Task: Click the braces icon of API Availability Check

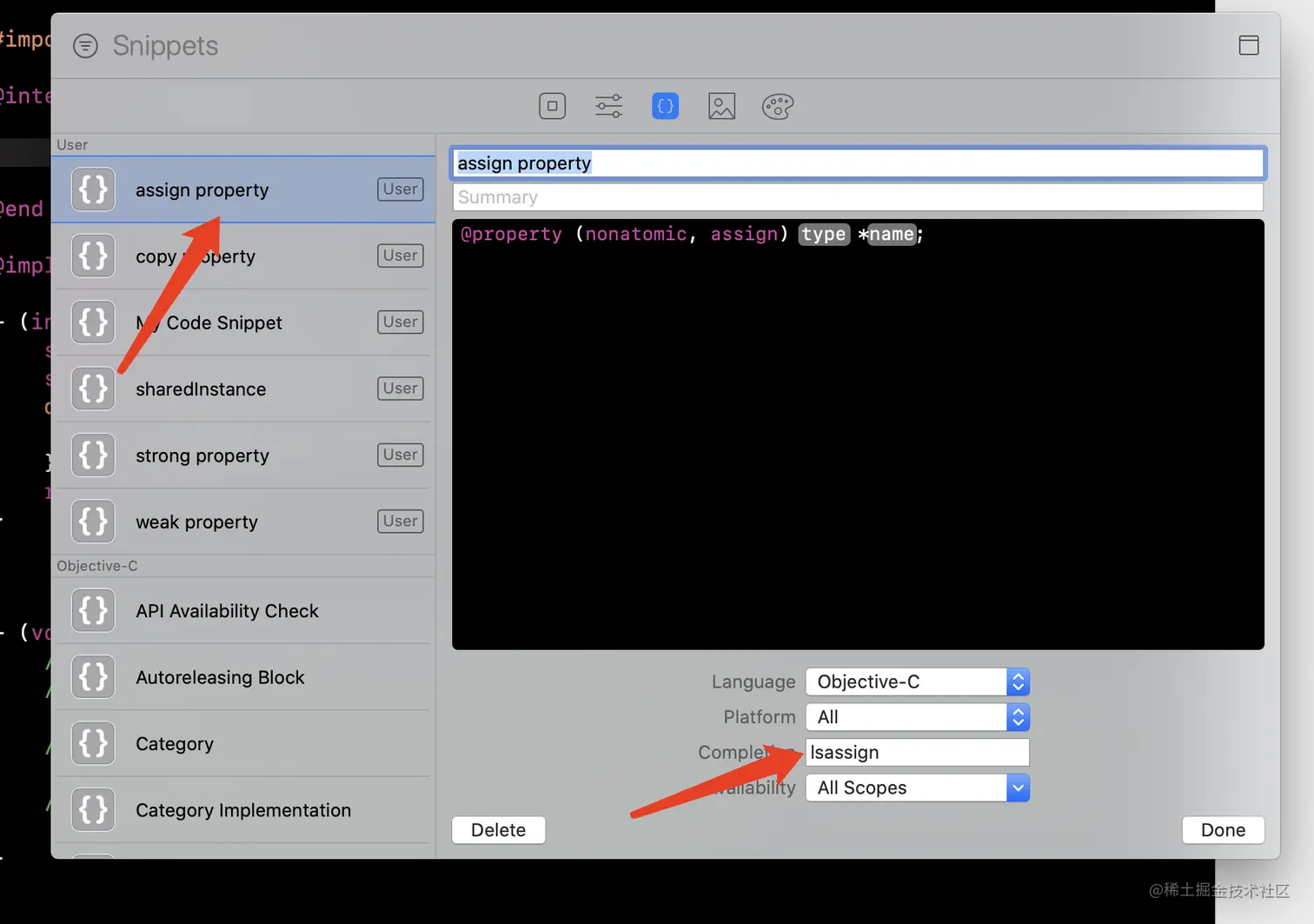Action: (x=93, y=611)
